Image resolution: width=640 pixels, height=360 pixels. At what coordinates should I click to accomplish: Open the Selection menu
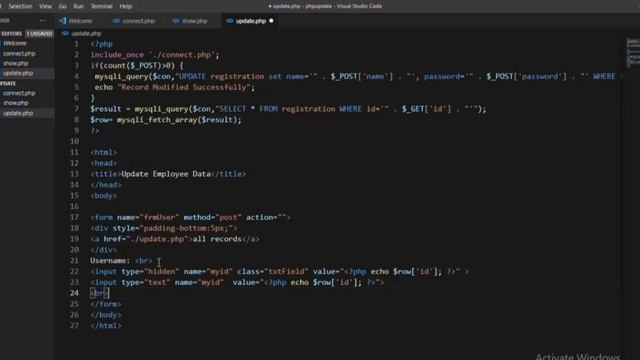(x=20, y=6)
